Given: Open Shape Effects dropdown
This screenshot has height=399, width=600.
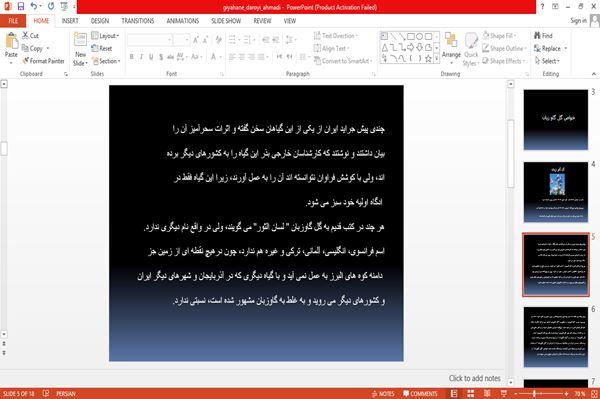Looking at the screenshot, I should [x=504, y=61].
